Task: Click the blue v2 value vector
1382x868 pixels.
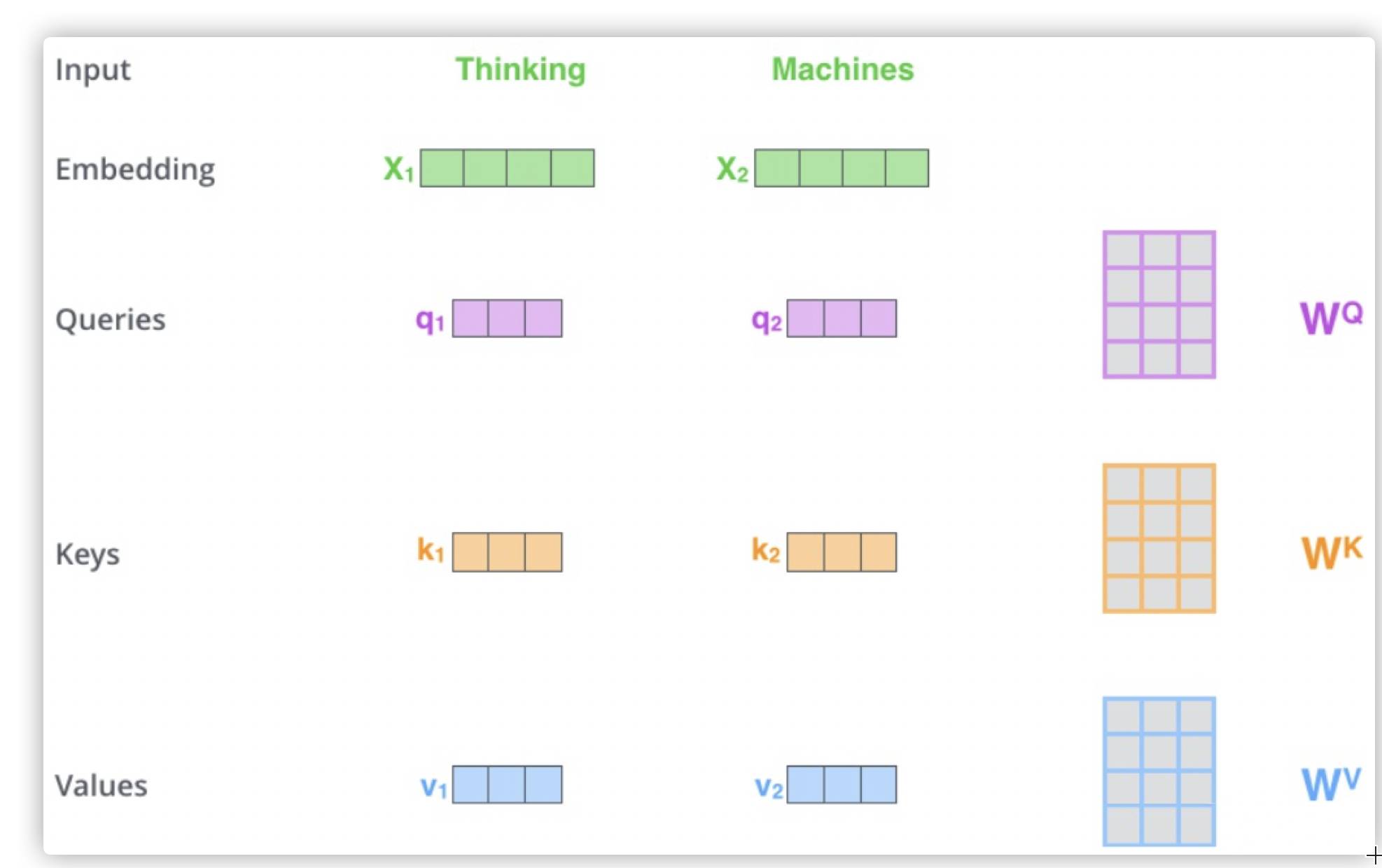Action: click(842, 785)
